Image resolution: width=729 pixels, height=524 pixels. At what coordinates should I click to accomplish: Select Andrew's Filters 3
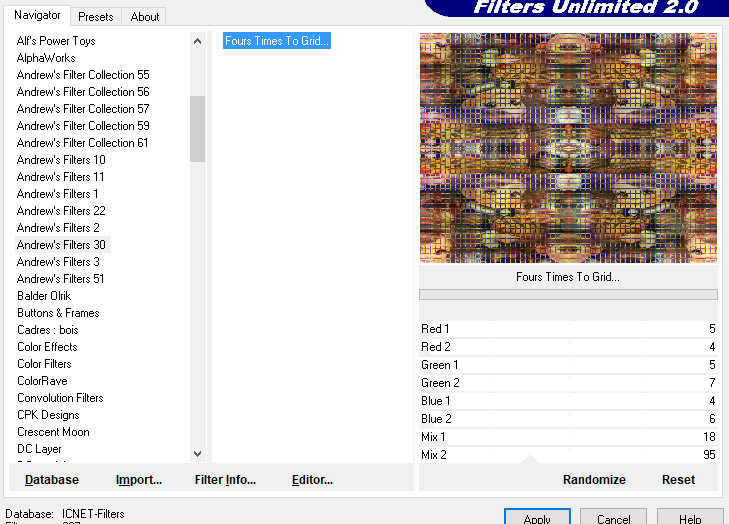tap(58, 262)
